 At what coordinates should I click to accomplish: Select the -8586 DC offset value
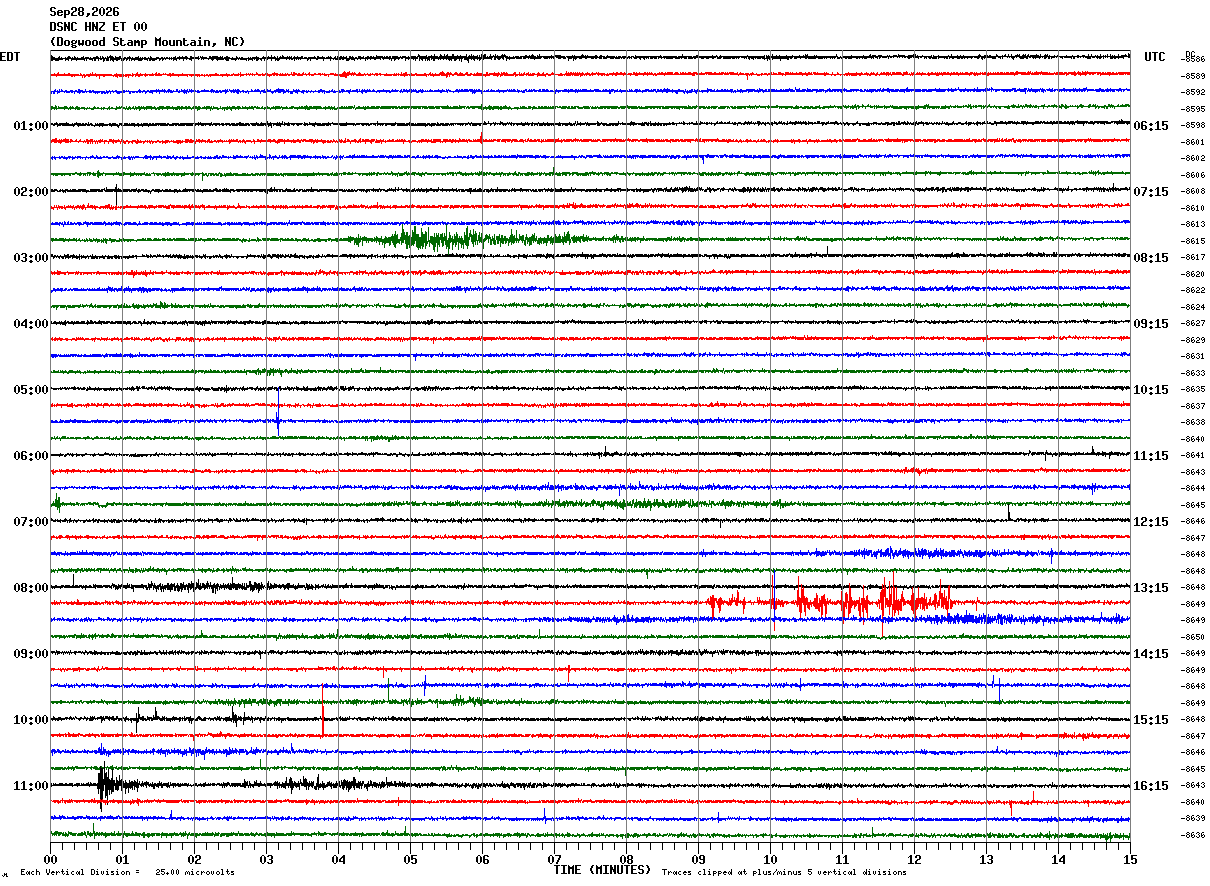click(x=1194, y=60)
